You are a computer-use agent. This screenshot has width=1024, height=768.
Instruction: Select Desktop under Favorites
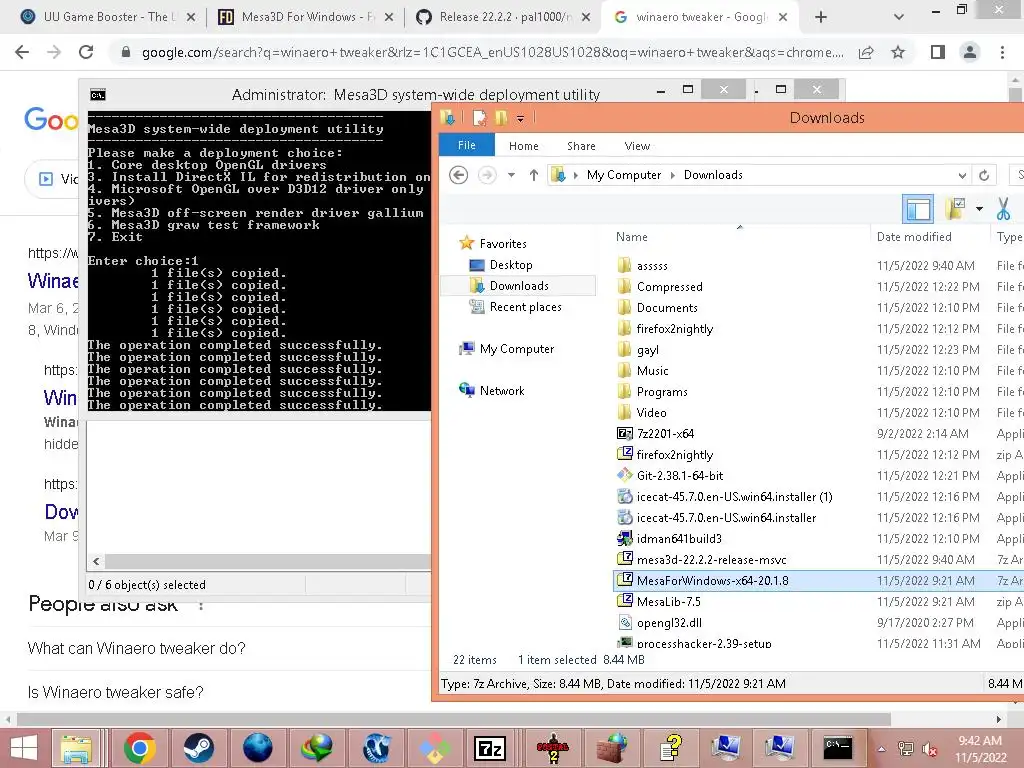pos(511,264)
